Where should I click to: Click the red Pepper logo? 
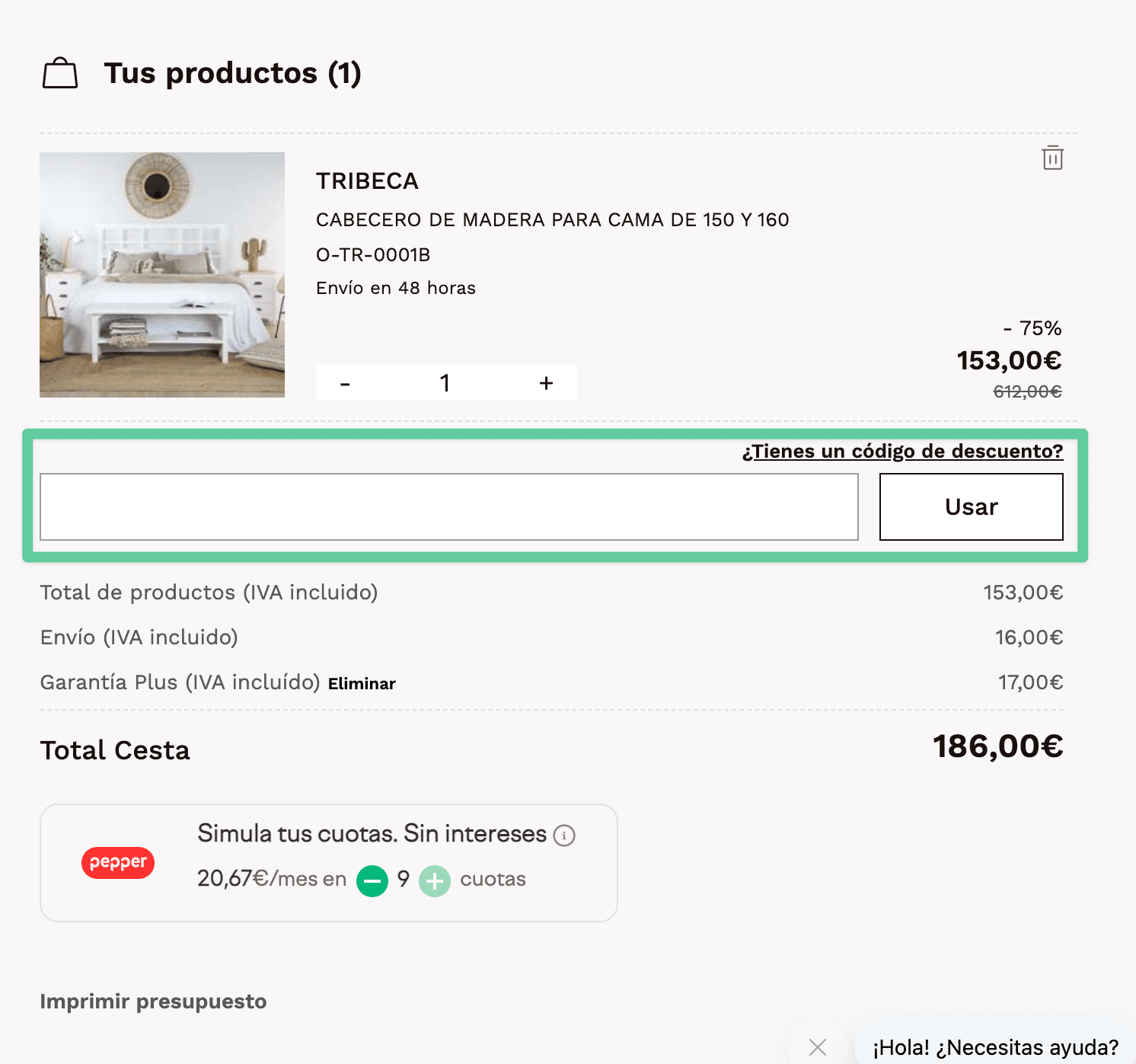click(x=117, y=862)
